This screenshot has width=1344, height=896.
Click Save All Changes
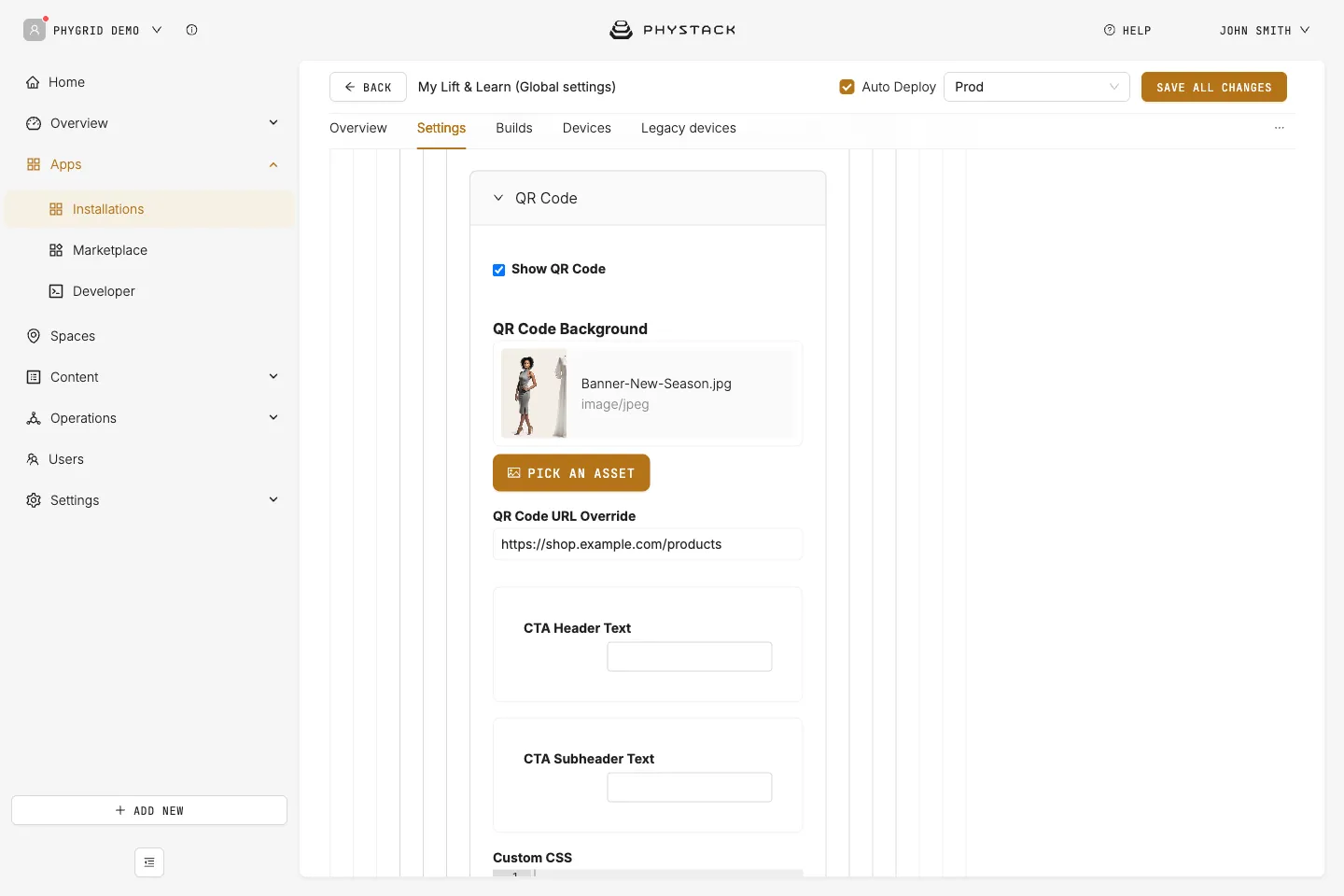click(1214, 87)
